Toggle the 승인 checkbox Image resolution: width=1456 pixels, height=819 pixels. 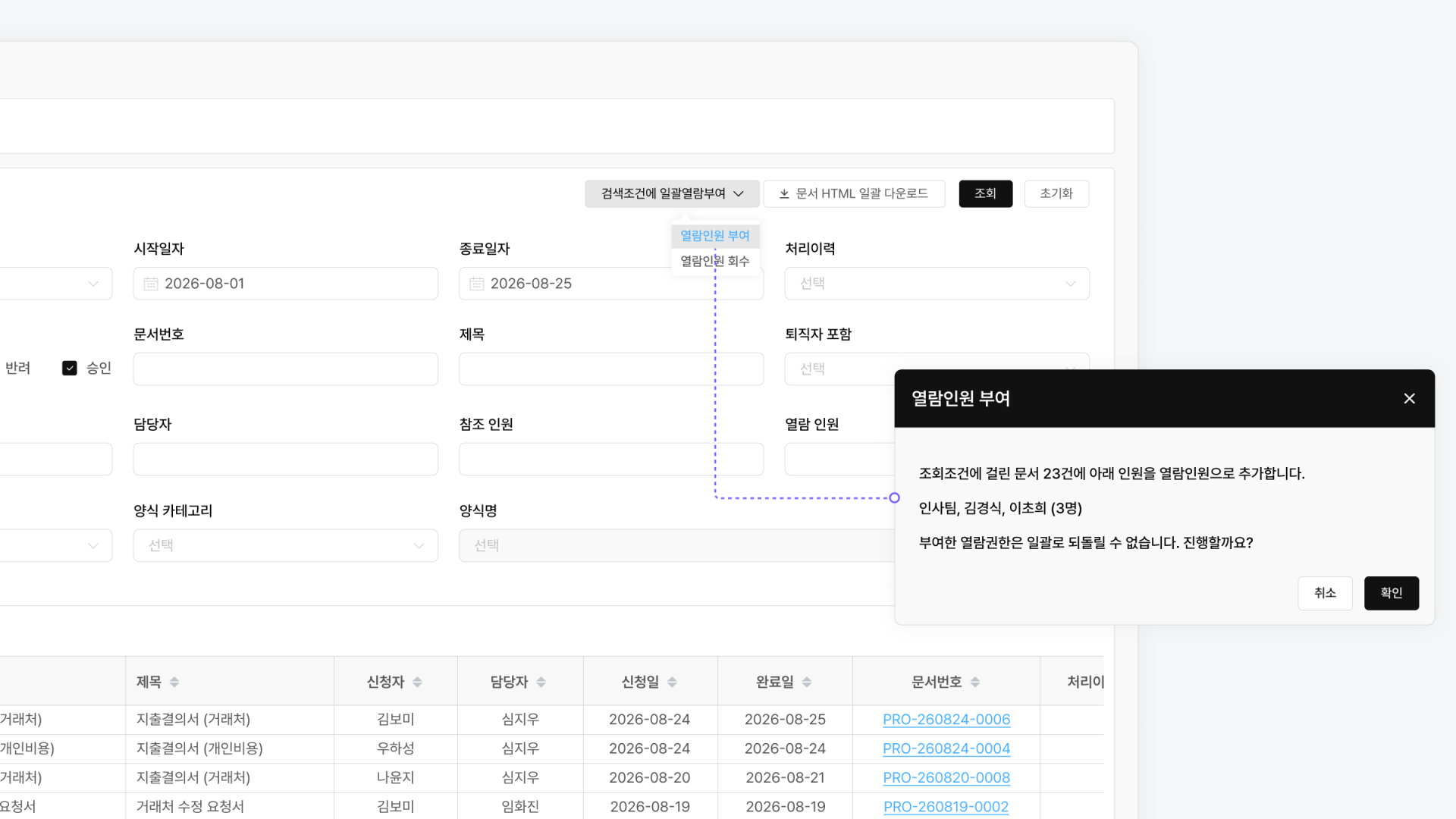tap(70, 368)
